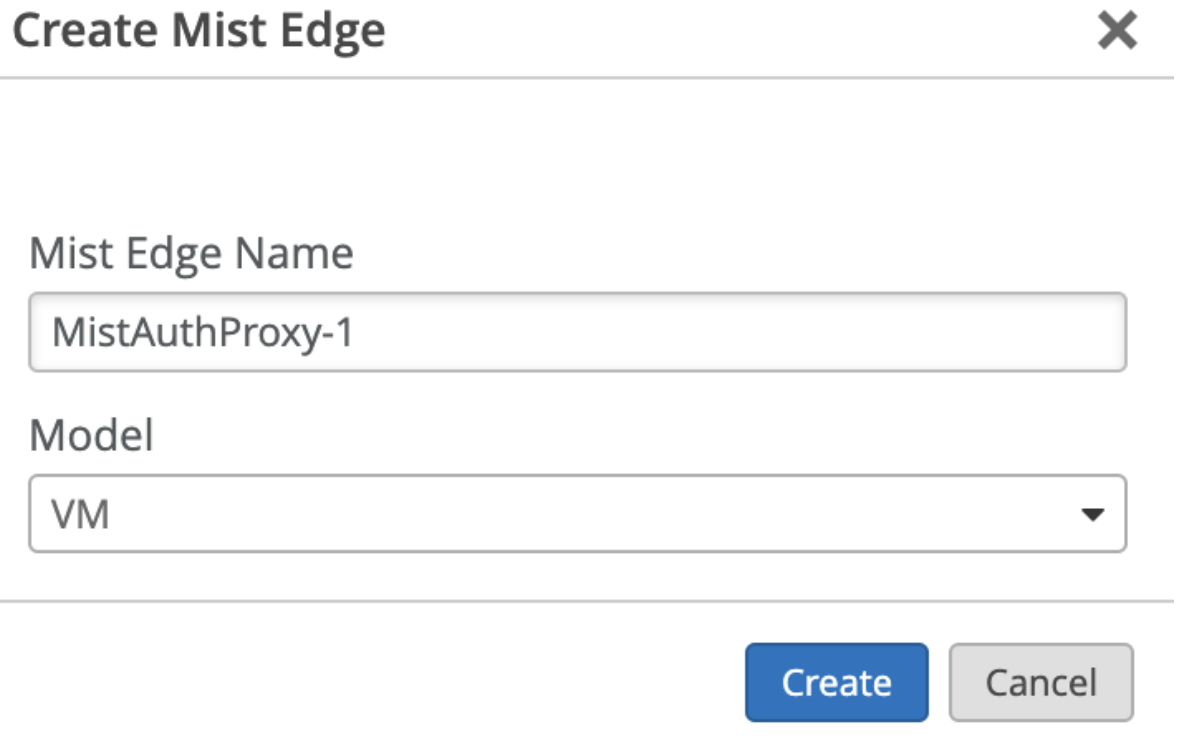Dismiss the dialog using Cancel
This screenshot has height=739, width=1179.
tap(1040, 682)
